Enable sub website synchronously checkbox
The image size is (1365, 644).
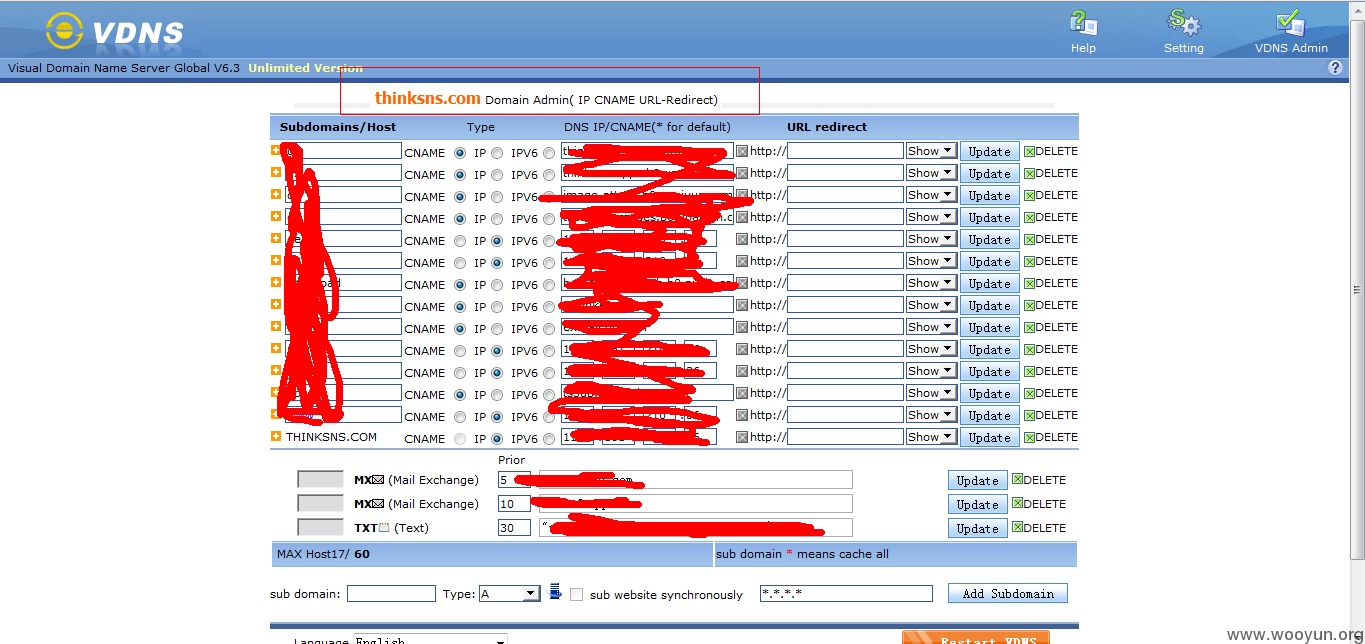coord(577,594)
